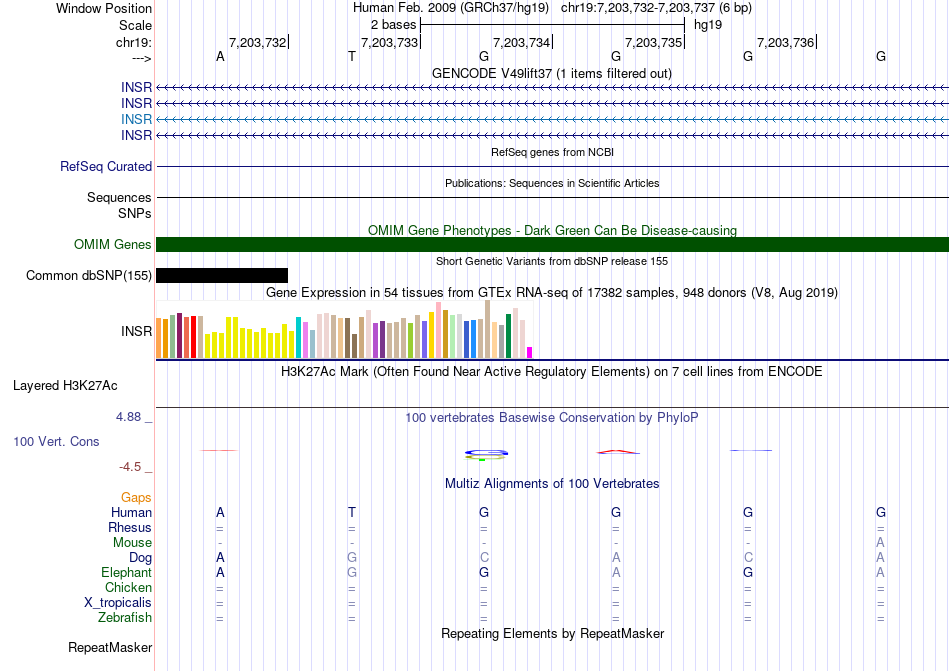Click the Dog species label
Image resolution: width=950 pixels, height=671 pixels.
pos(141,558)
